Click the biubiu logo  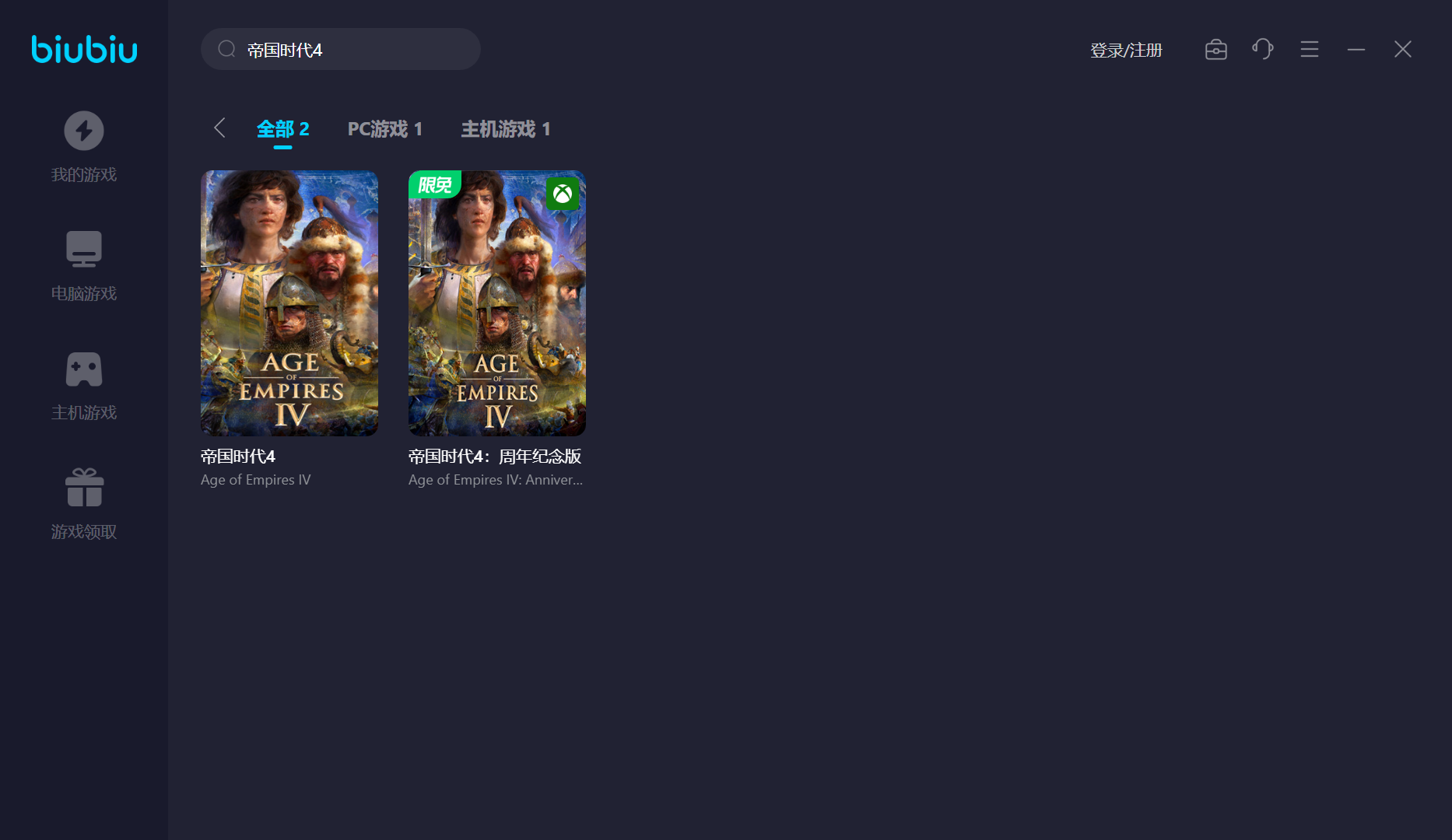(x=84, y=49)
